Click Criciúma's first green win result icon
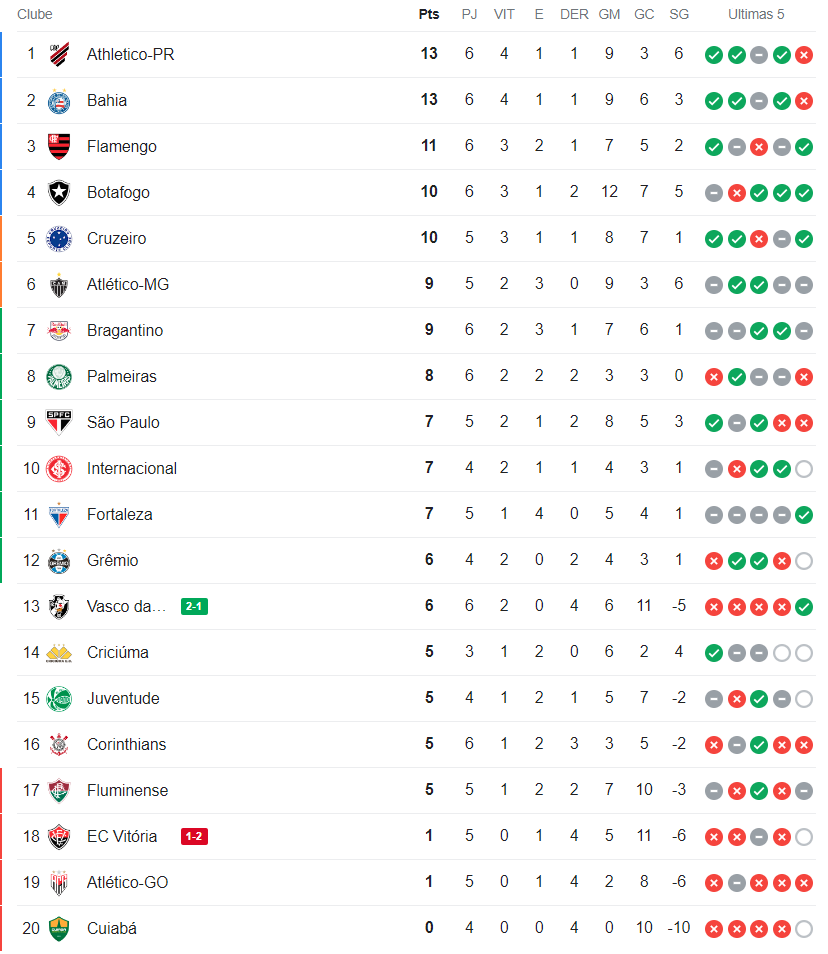Image resolution: width=828 pixels, height=954 pixels. 714,653
